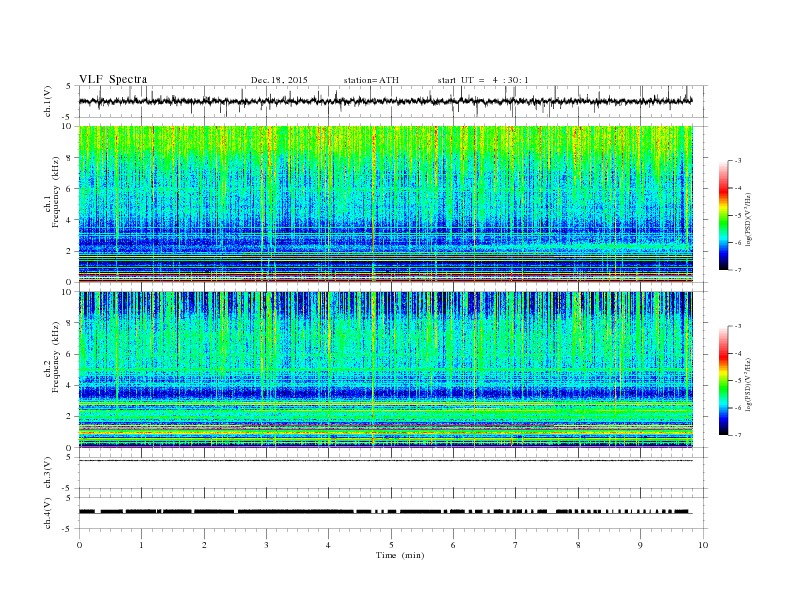Image resolution: width=792 pixels, height=612 pixels.
Task: Click the '-4' tick on ch.2 colorbar
Action: pyautogui.click(x=738, y=353)
